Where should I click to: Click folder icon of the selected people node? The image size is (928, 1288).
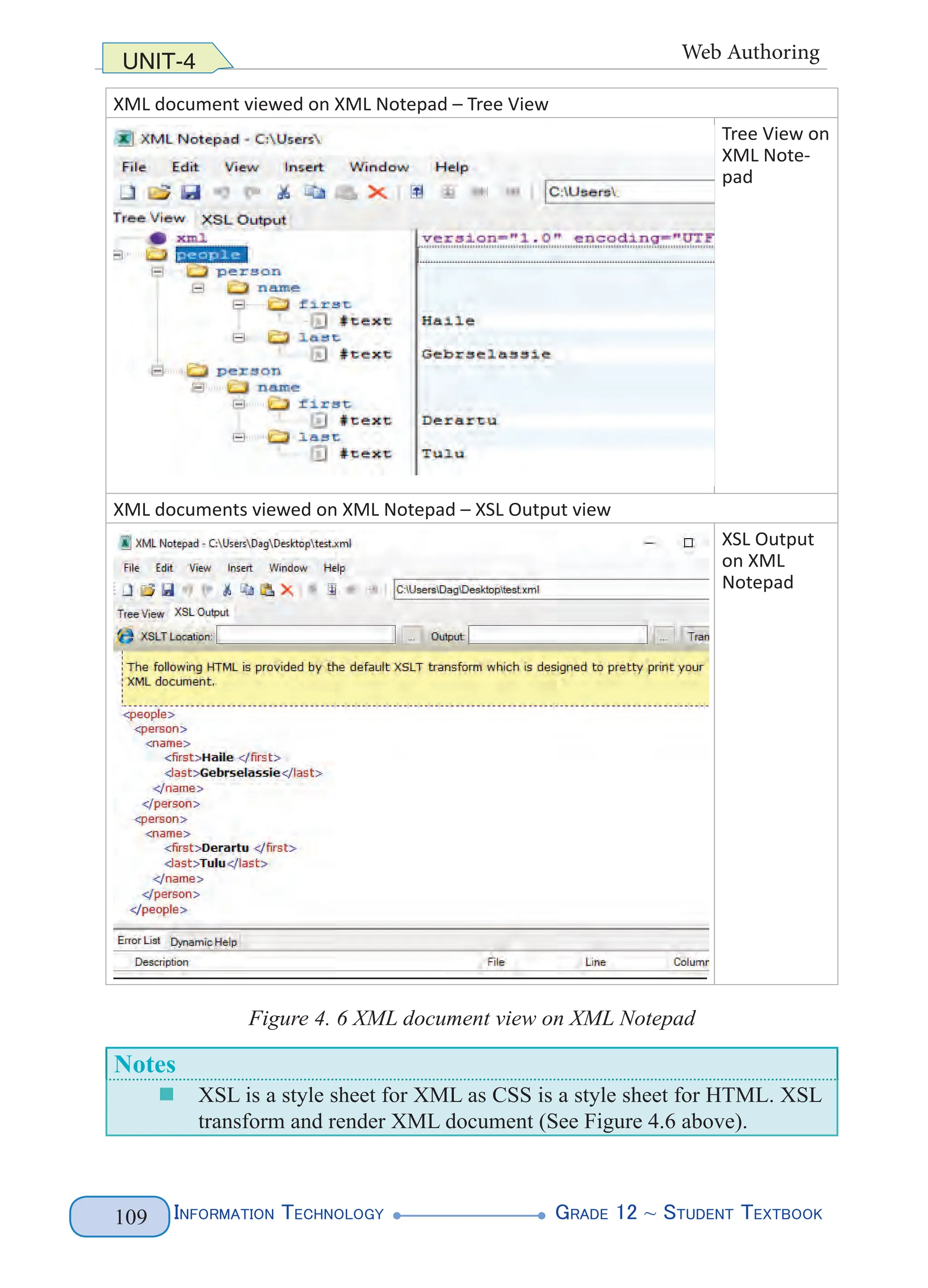157,254
